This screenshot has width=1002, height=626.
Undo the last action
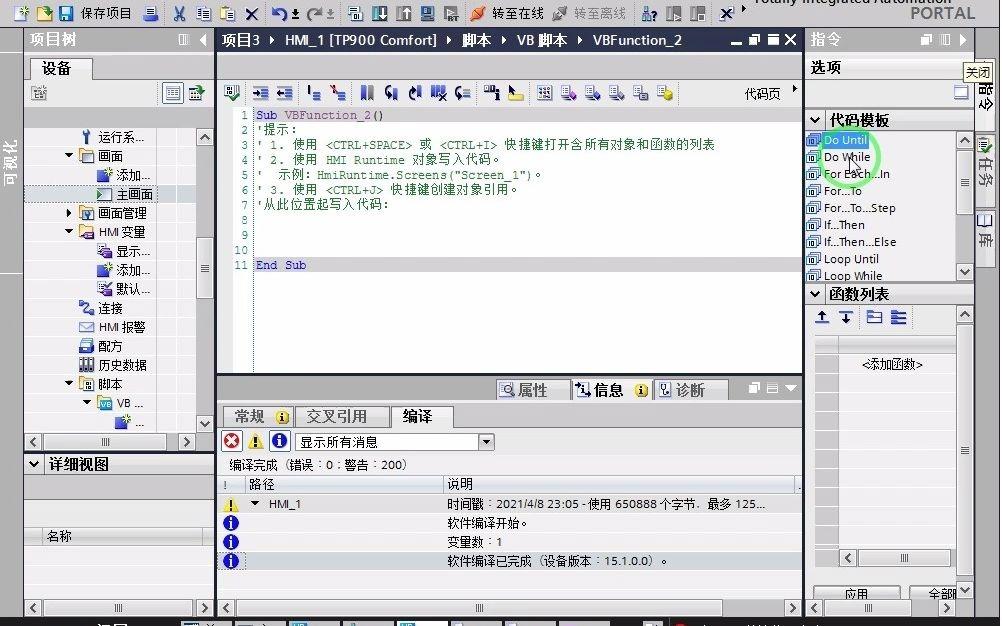coord(279,13)
